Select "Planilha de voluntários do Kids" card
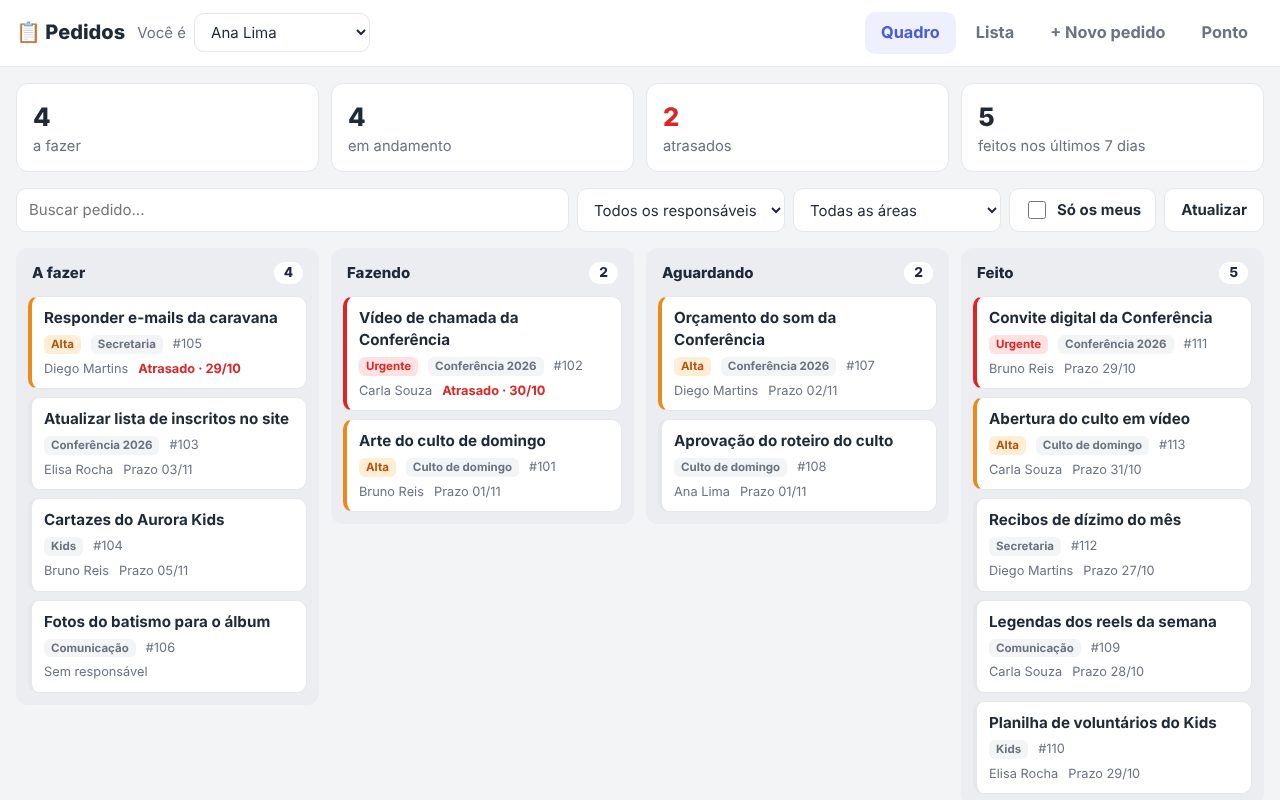Viewport: 1280px width, 800px height. pos(1113,747)
